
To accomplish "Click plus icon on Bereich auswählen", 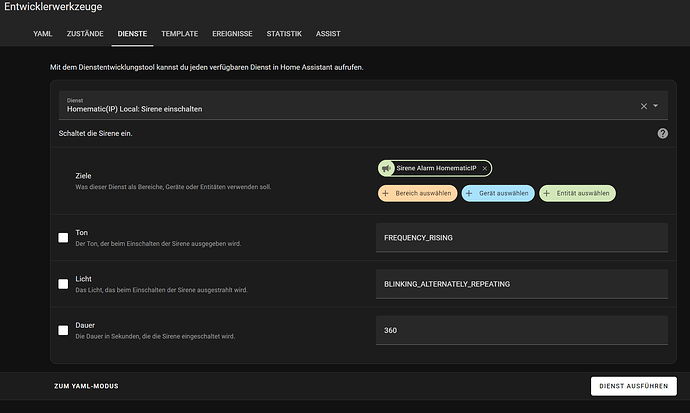I will coord(385,193).
